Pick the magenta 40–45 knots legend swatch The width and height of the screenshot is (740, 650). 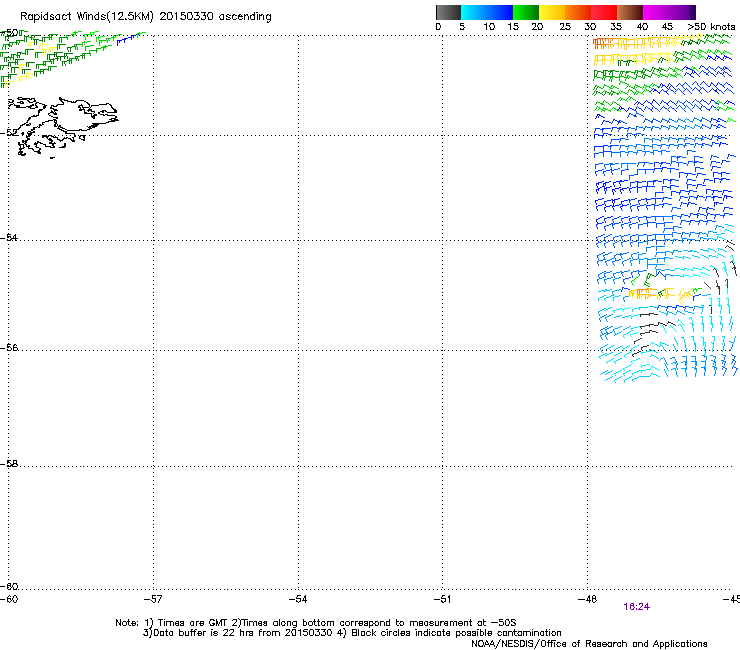pos(656,12)
